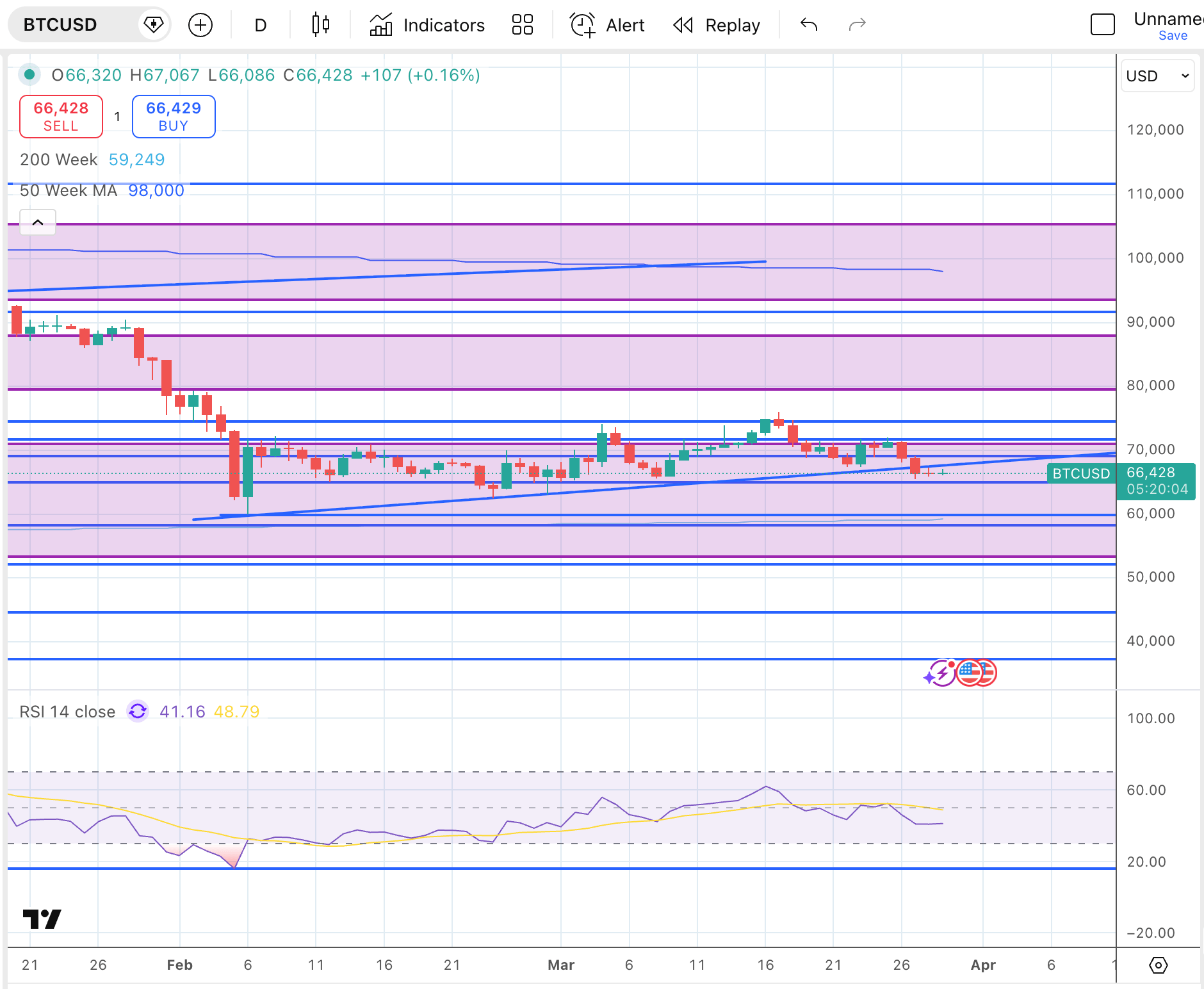Click the 120,000 price scale label

(x=1155, y=130)
